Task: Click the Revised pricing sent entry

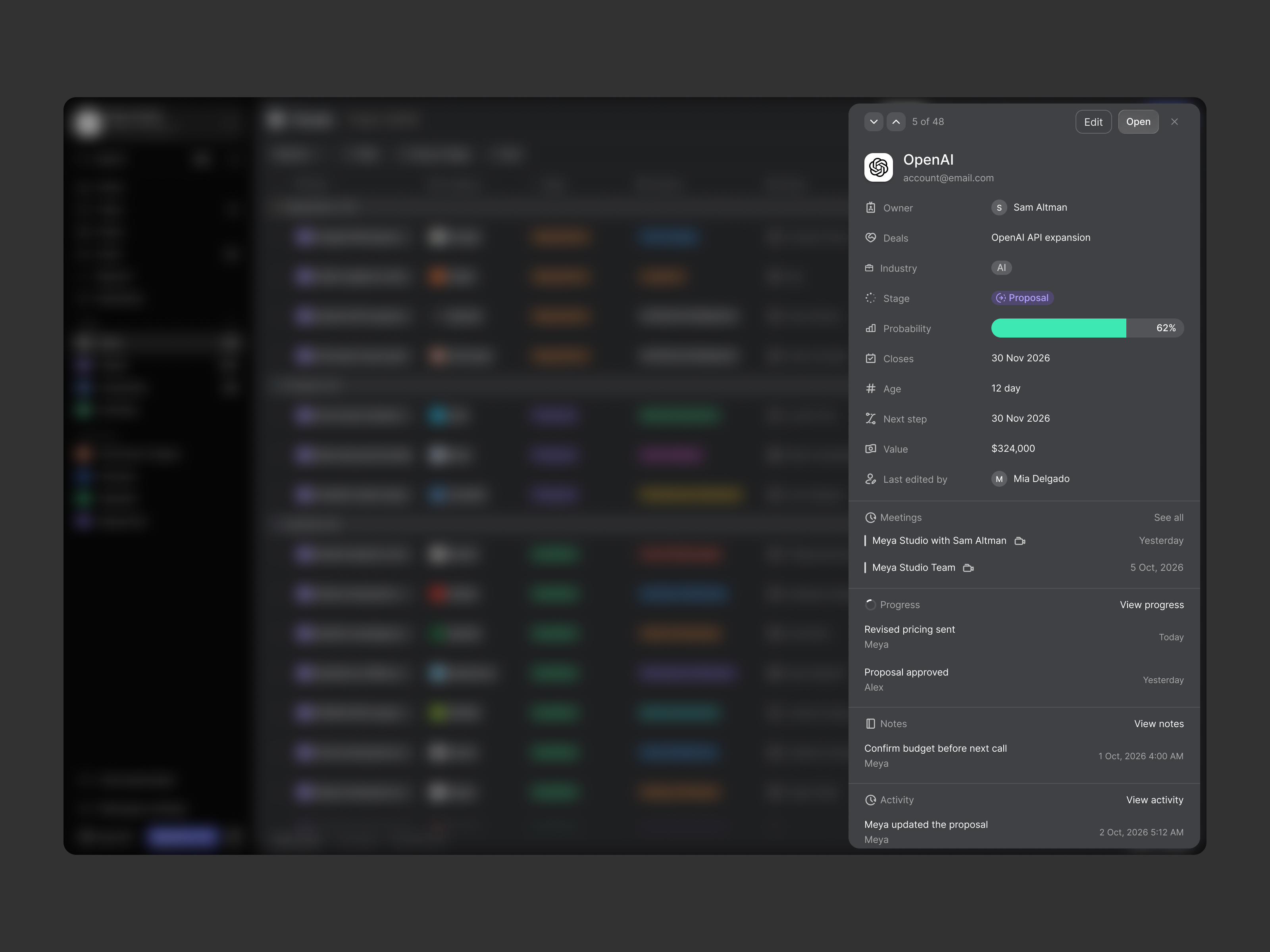Action: 1024,637
